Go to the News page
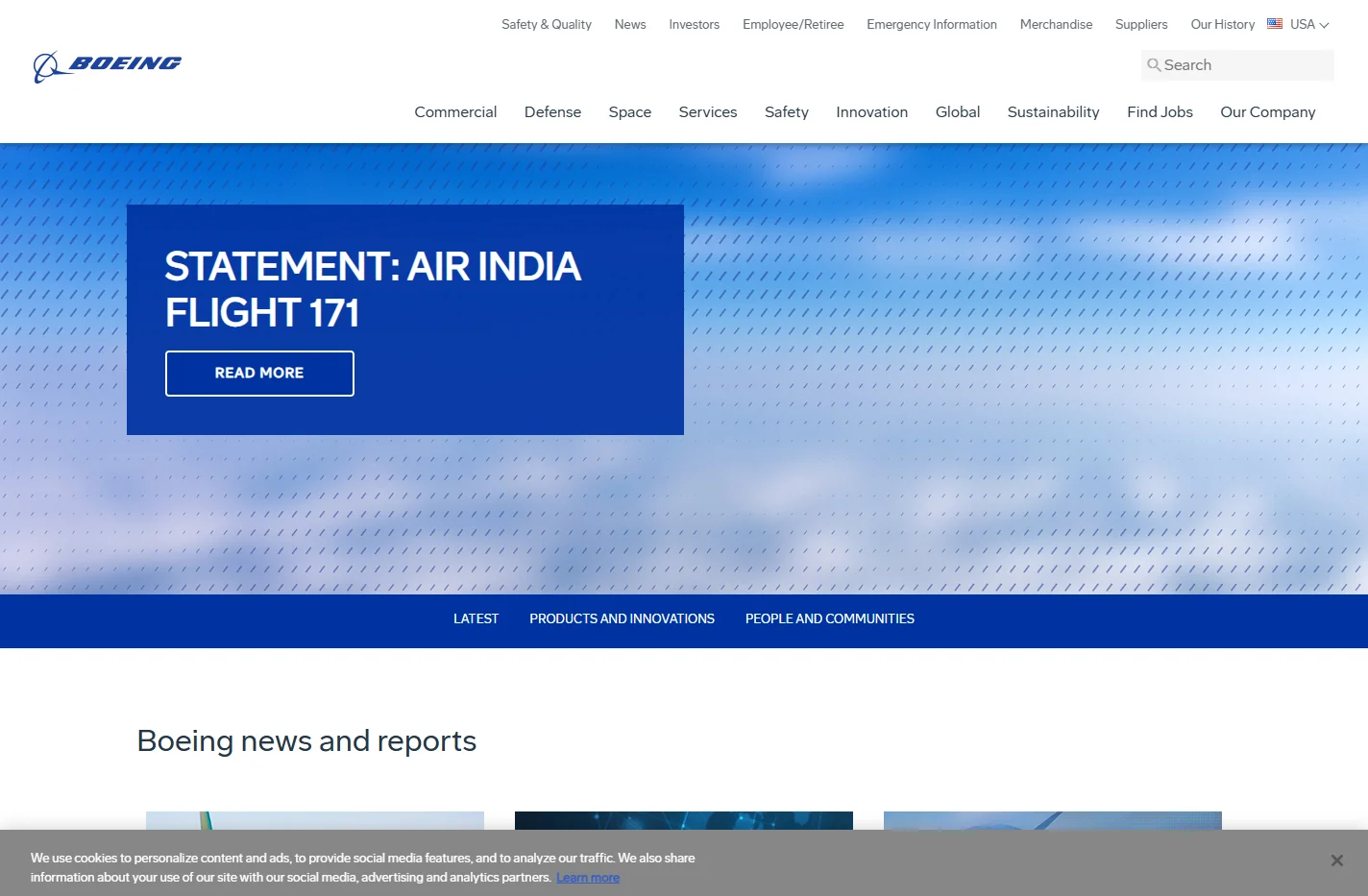1368x896 pixels. [x=630, y=24]
